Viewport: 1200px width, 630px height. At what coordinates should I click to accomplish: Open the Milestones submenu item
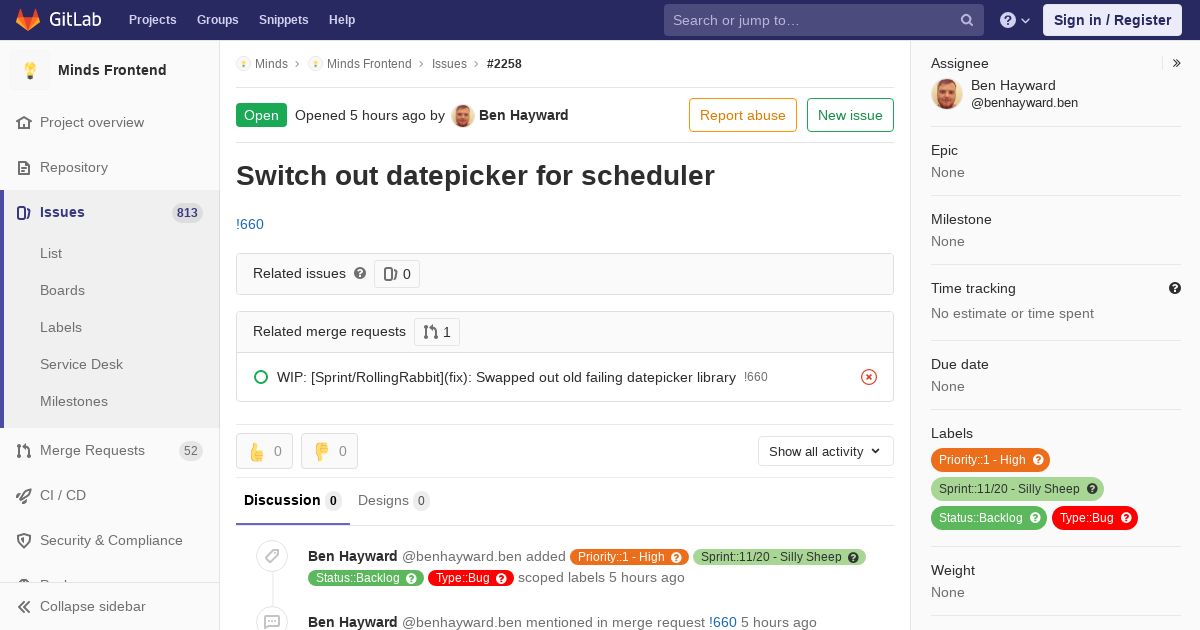[74, 402]
